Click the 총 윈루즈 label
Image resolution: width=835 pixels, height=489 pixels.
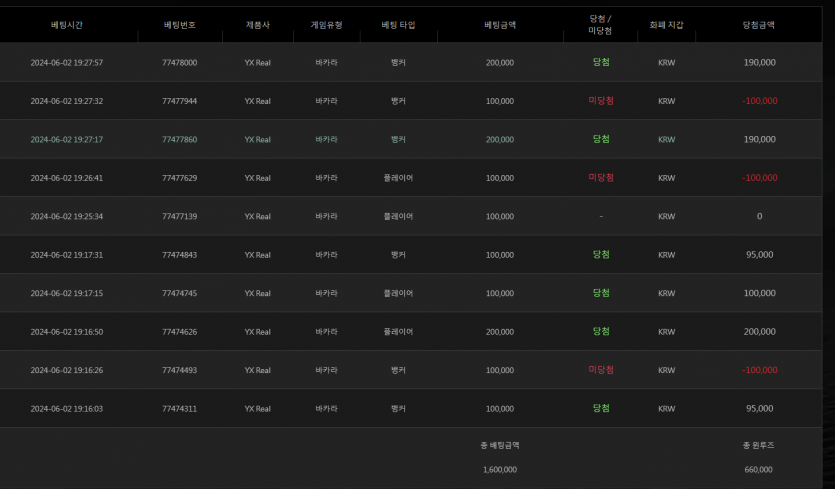coord(758,445)
